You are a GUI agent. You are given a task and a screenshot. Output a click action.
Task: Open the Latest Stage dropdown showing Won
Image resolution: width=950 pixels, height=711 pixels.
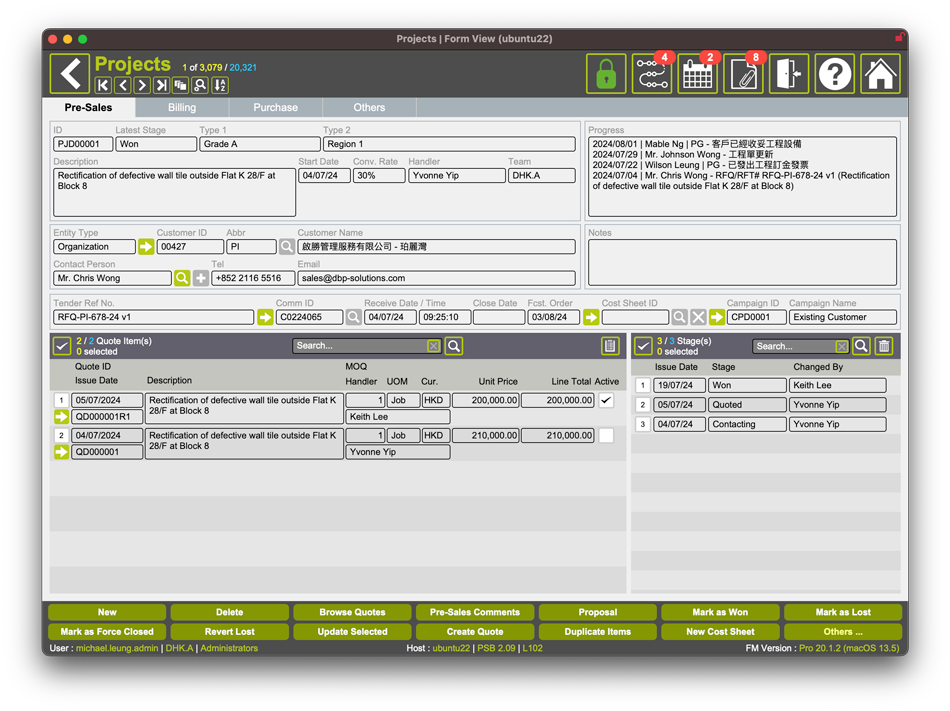coord(156,144)
